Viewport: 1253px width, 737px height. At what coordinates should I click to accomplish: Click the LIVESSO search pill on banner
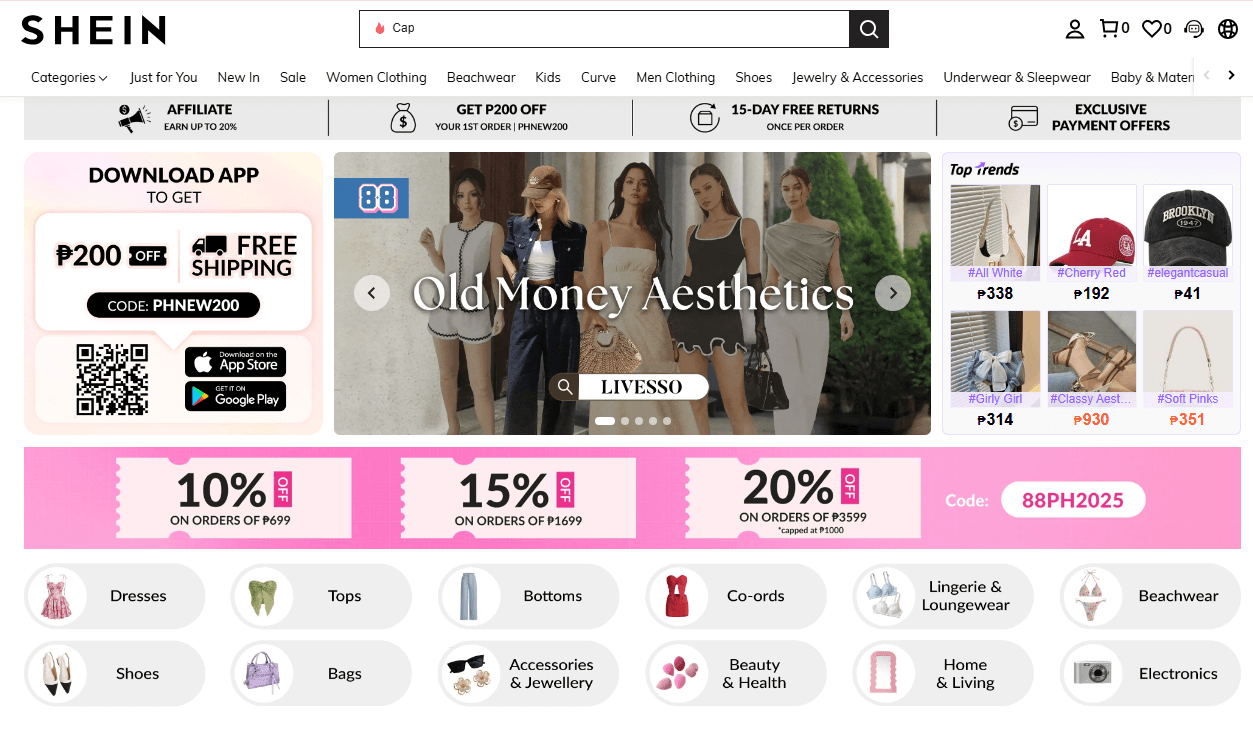pyautogui.click(x=629, y=387)
